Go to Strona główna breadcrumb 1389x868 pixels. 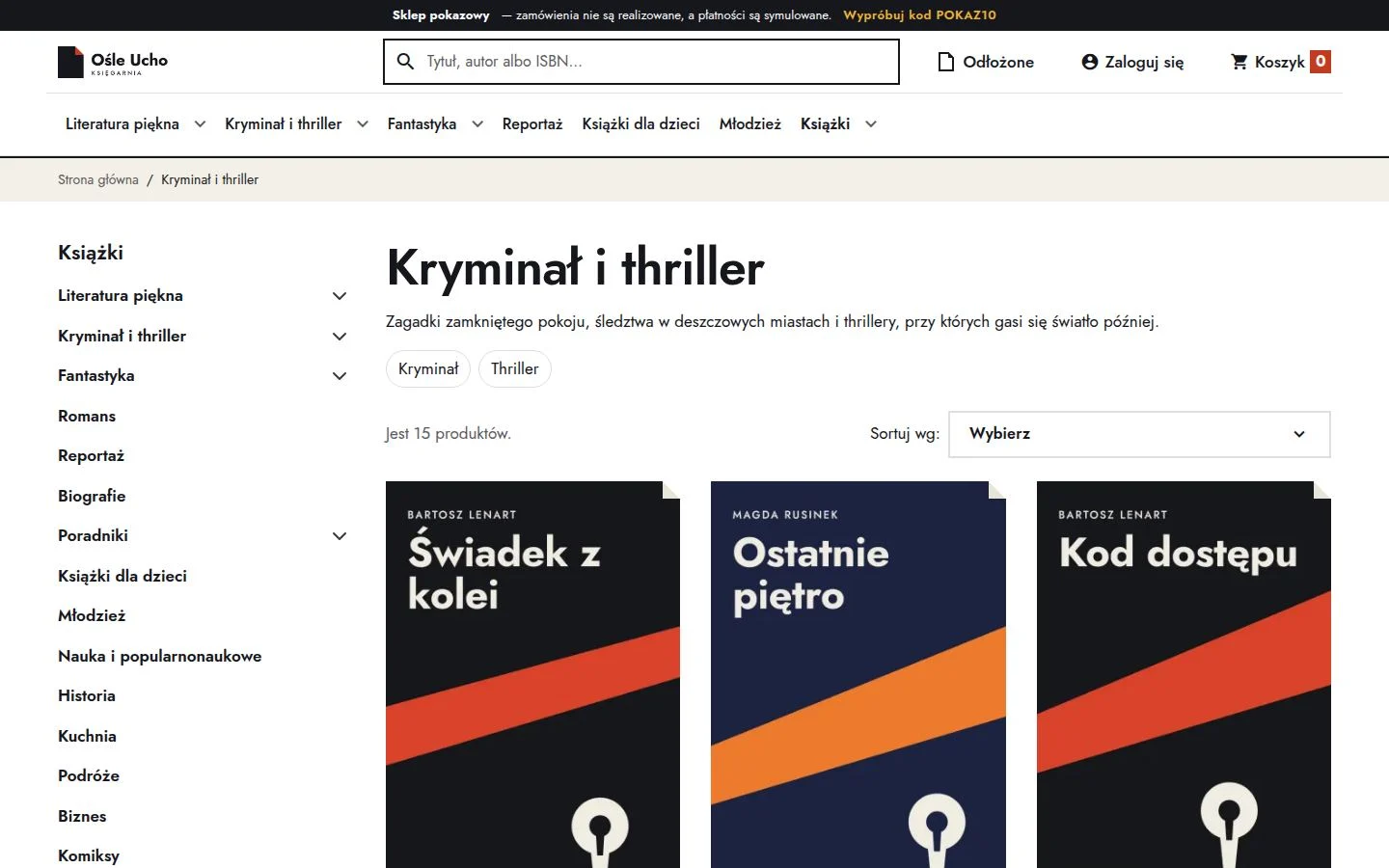pos(98,179)
